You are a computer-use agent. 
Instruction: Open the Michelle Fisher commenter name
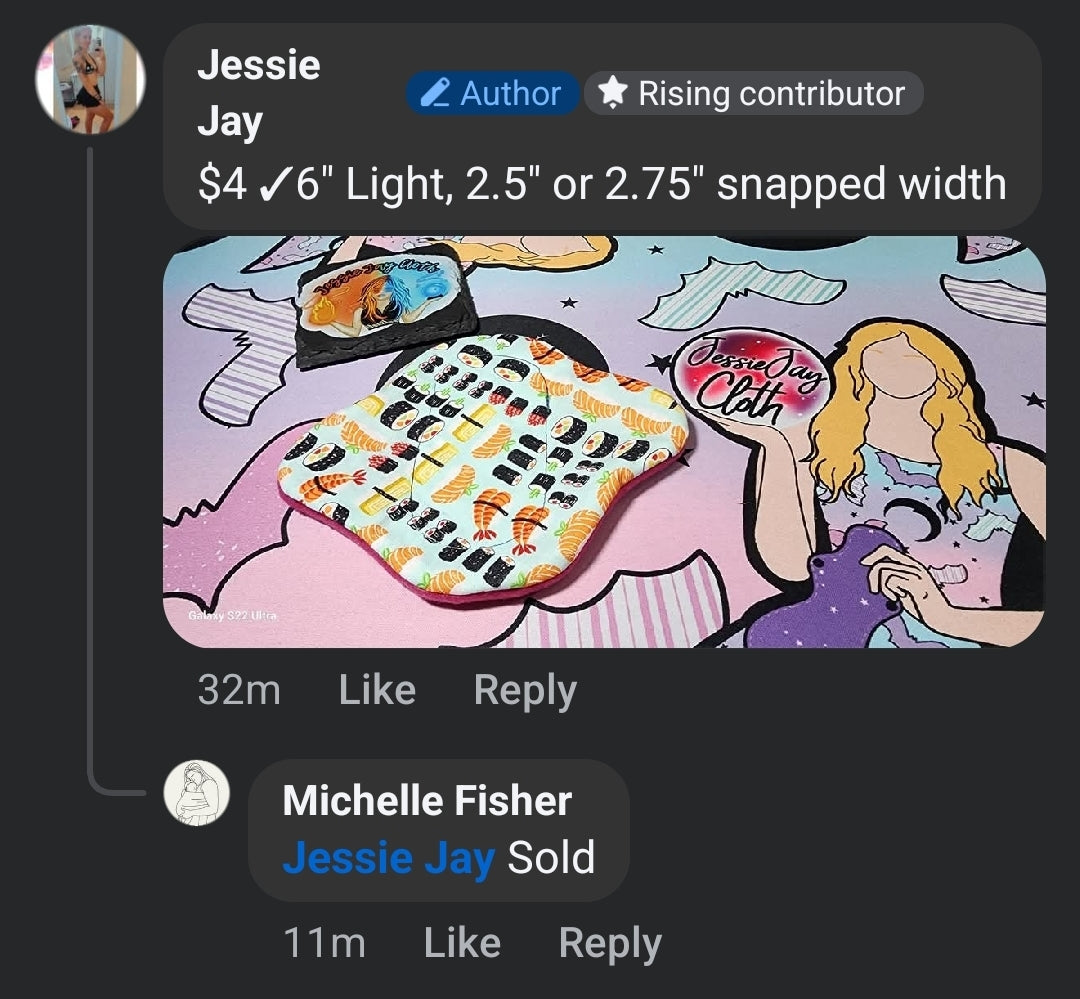click(x=427, y=800)
